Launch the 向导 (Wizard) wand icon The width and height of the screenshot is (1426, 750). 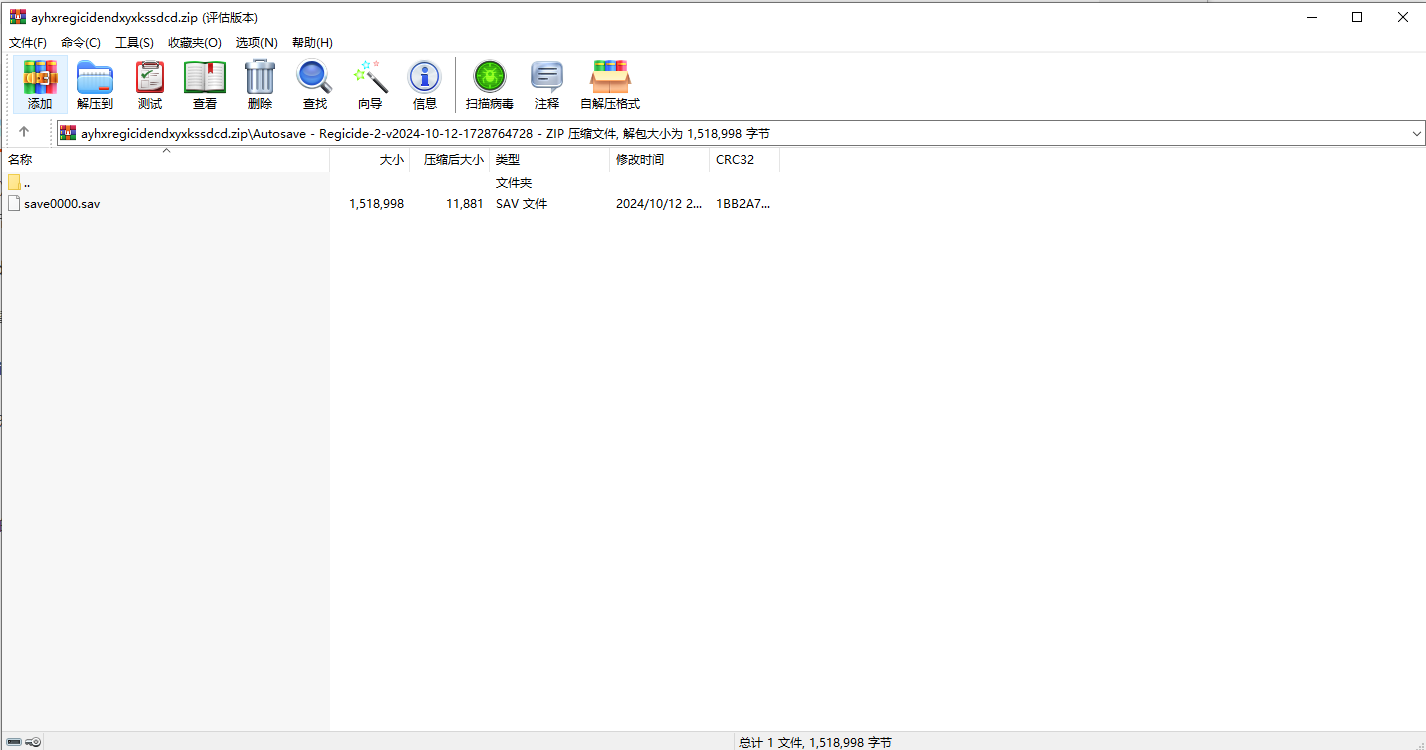click(x=370, y=84)
